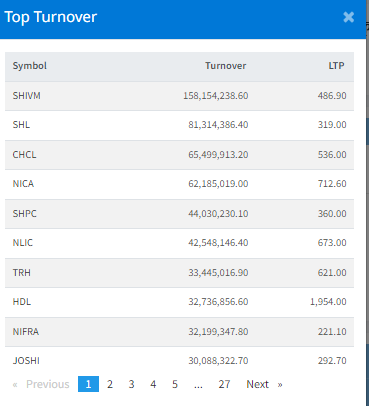Click the Turnover column header
Viewport: 369px width, 406px height.
pyautogui.click(x=226, y=66)
